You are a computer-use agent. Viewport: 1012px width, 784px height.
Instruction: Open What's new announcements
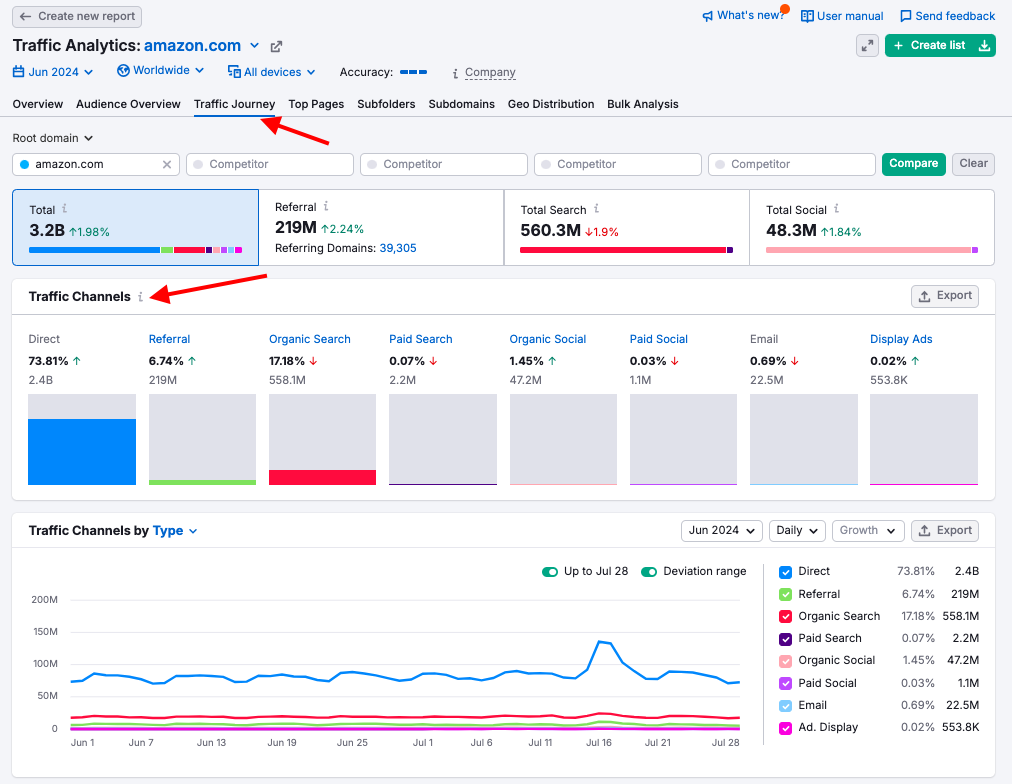pos(743,16)
